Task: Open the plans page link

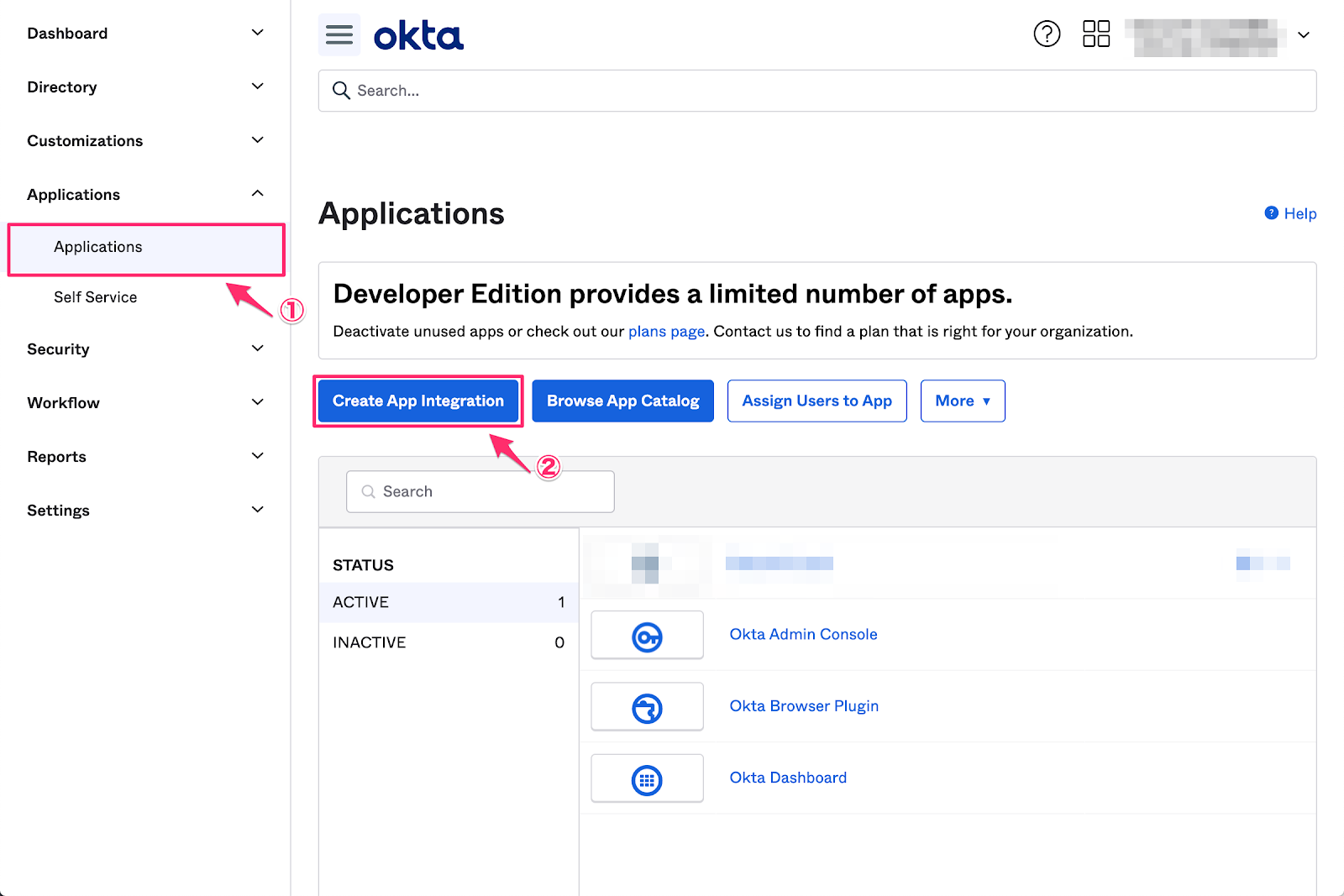Action: tap(666, 332)
